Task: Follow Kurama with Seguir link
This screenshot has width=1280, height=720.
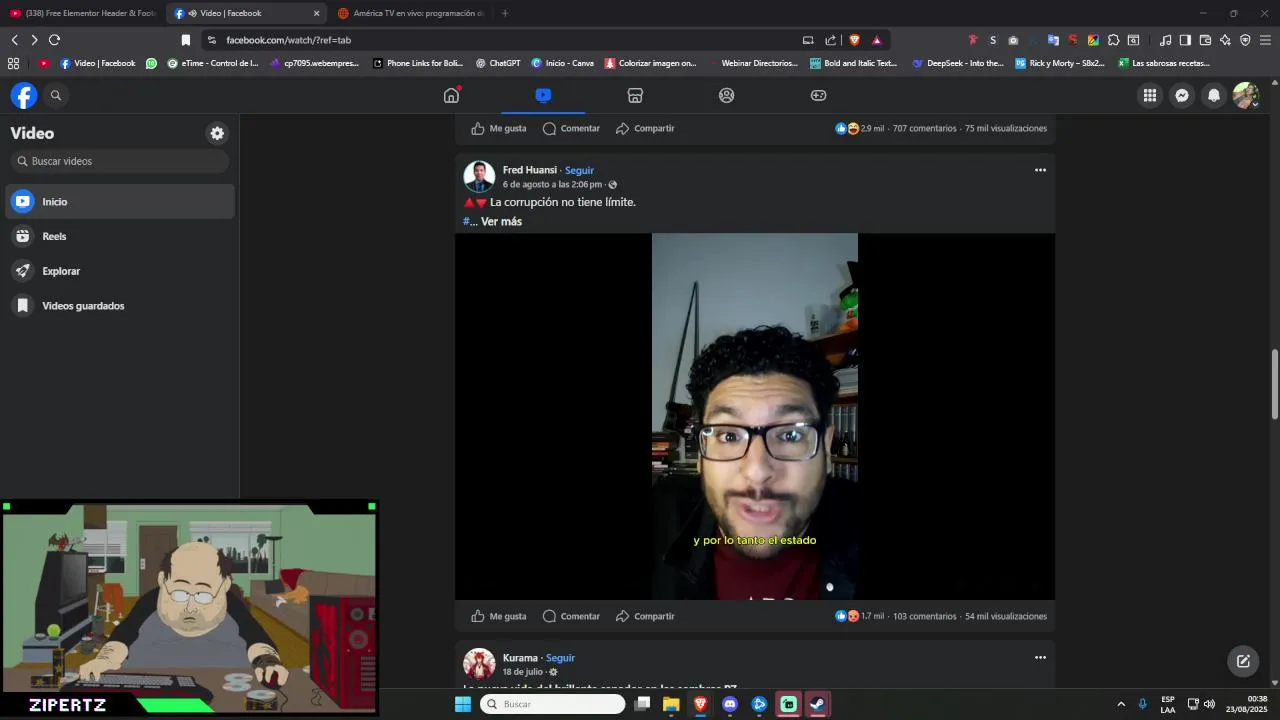Action: 560,658
